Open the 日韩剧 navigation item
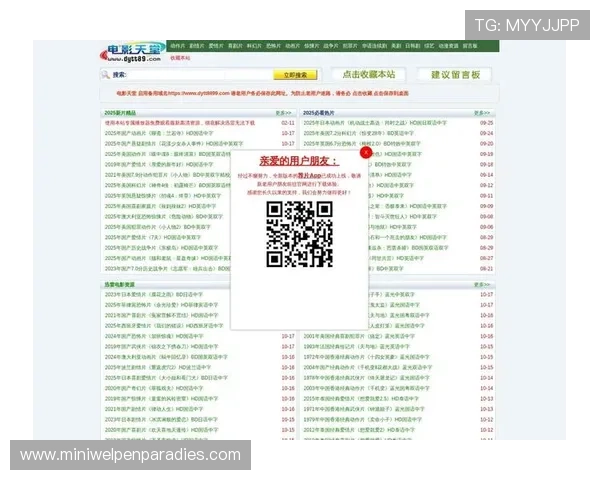 (412, 46)
